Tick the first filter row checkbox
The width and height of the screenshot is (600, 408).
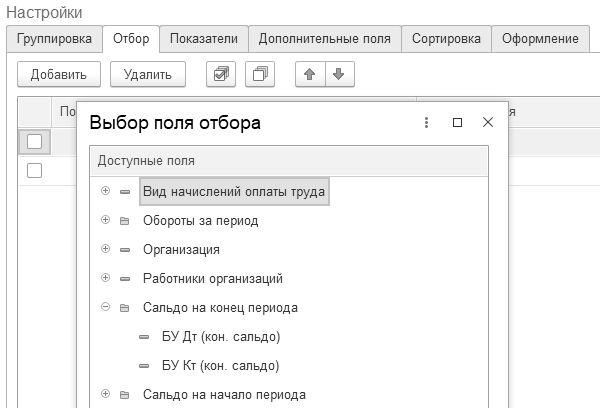click(x=34, y=171)
